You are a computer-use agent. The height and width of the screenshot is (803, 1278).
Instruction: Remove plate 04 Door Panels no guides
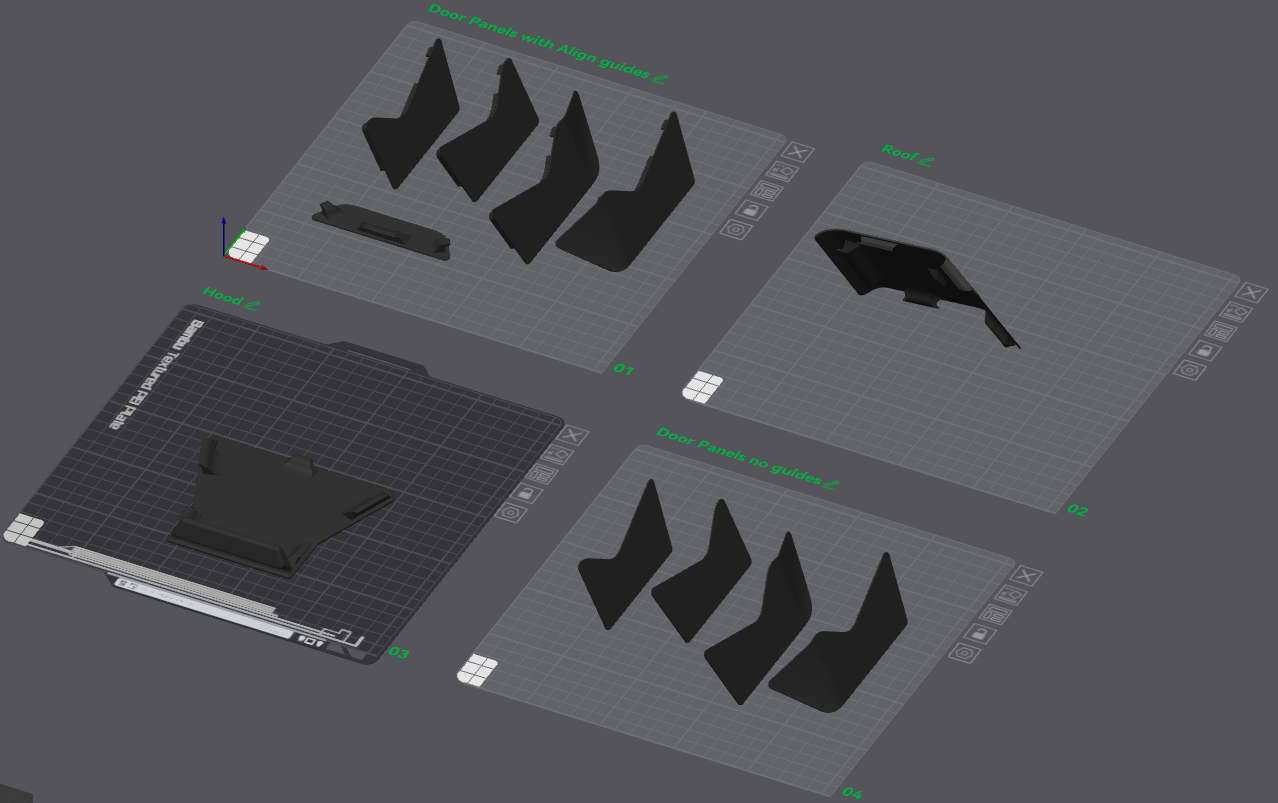[x=1026, y=575]
